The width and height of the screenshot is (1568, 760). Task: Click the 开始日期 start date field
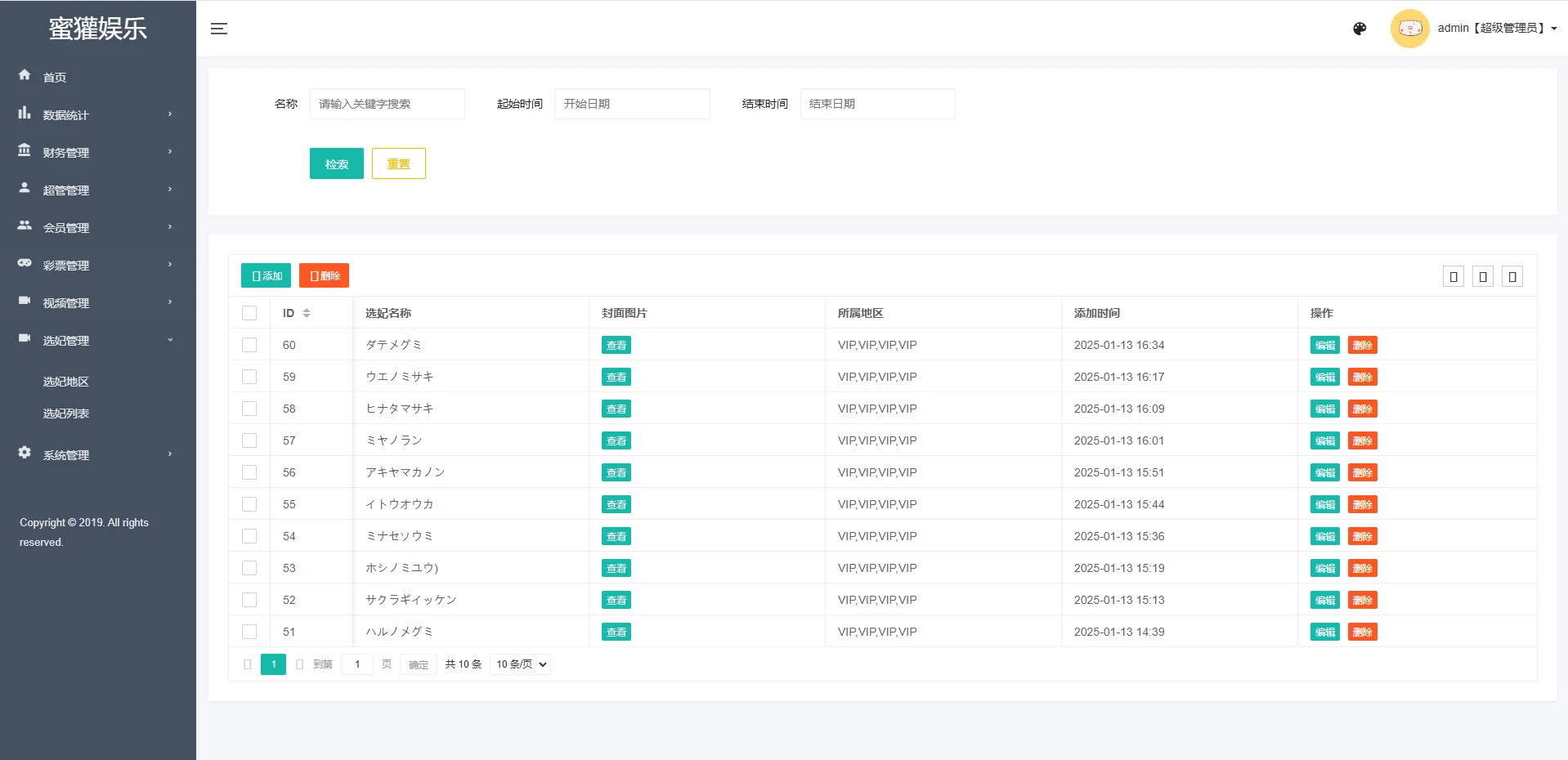[x=632, y=104]
